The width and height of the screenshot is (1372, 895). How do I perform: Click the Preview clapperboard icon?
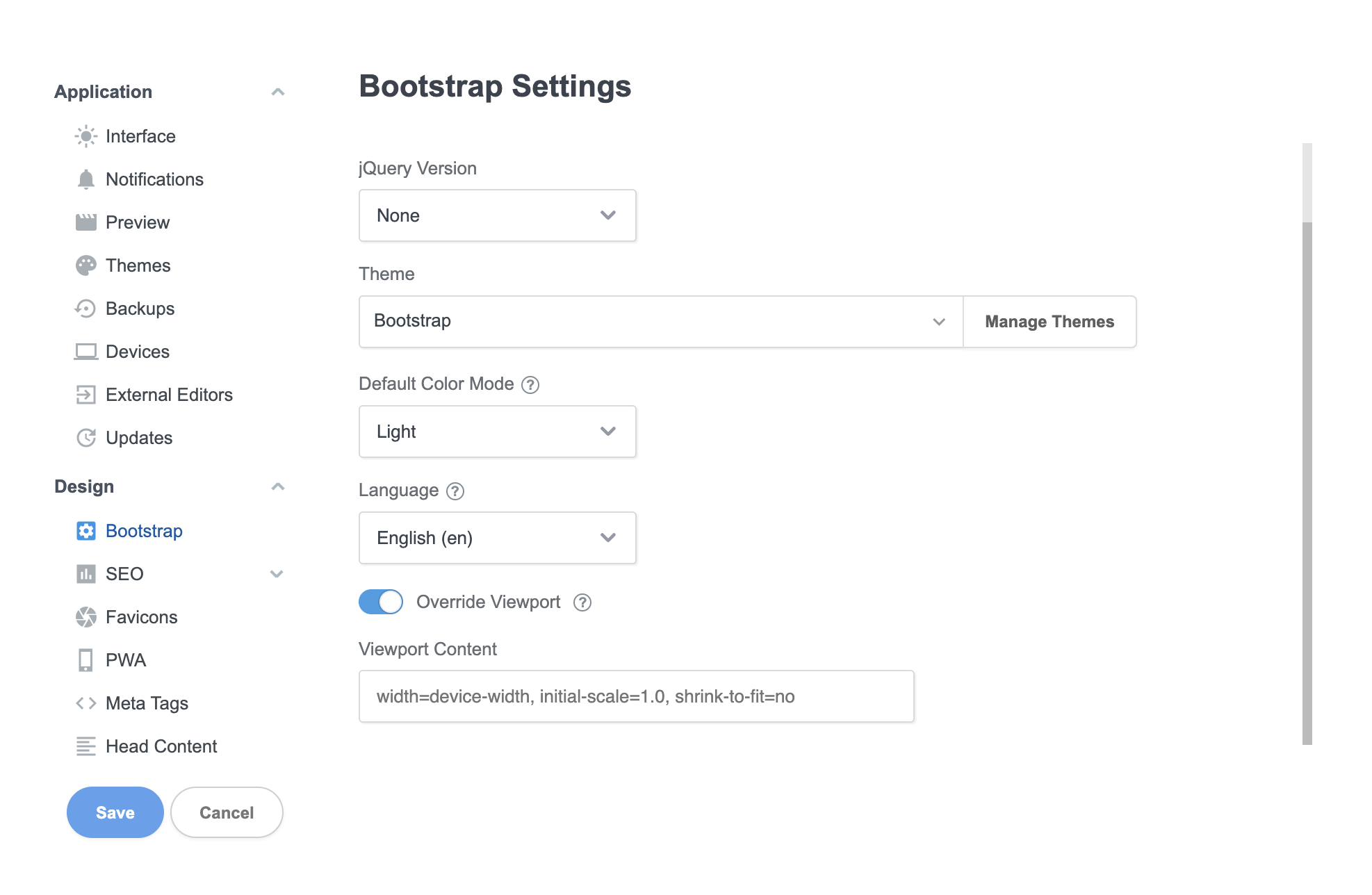(85, 222)
